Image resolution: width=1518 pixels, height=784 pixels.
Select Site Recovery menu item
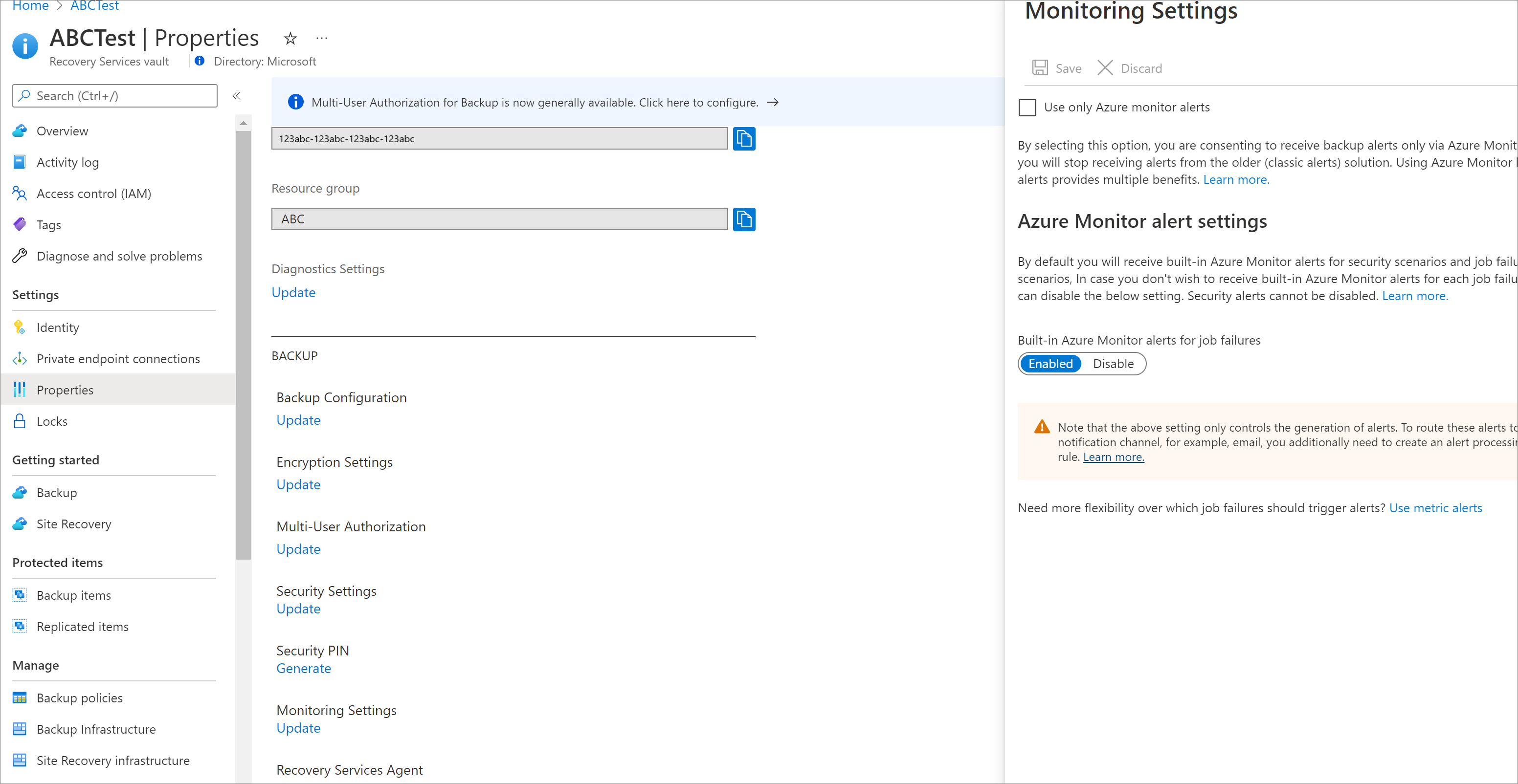click(74, 523)
